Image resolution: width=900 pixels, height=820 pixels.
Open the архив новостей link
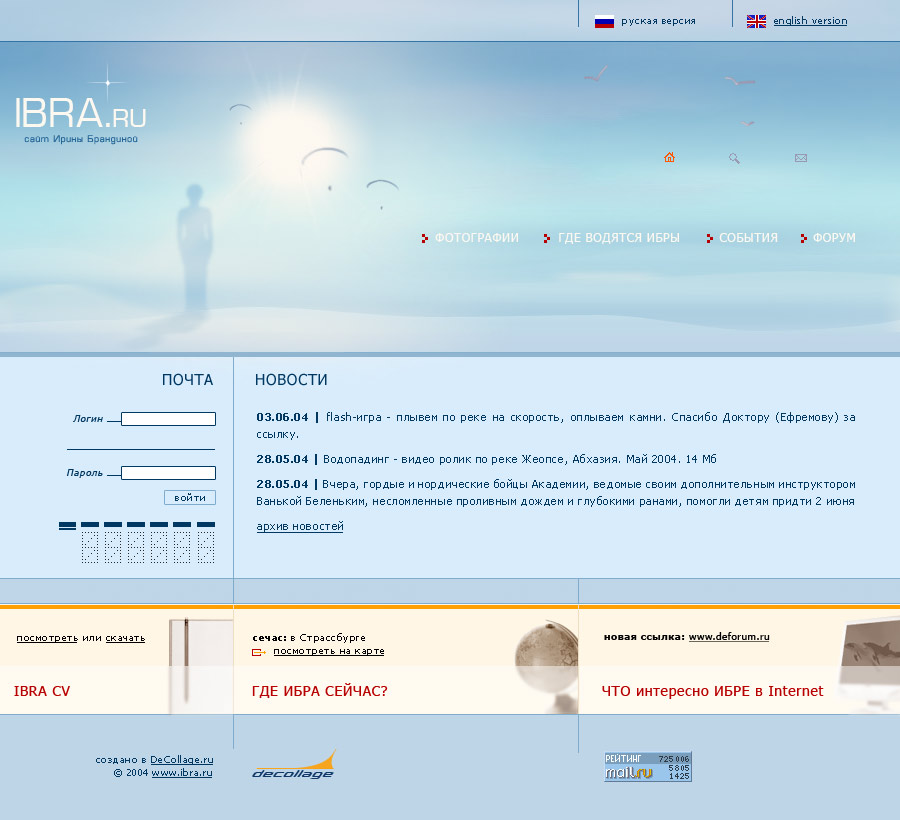[x=300, y=526]
